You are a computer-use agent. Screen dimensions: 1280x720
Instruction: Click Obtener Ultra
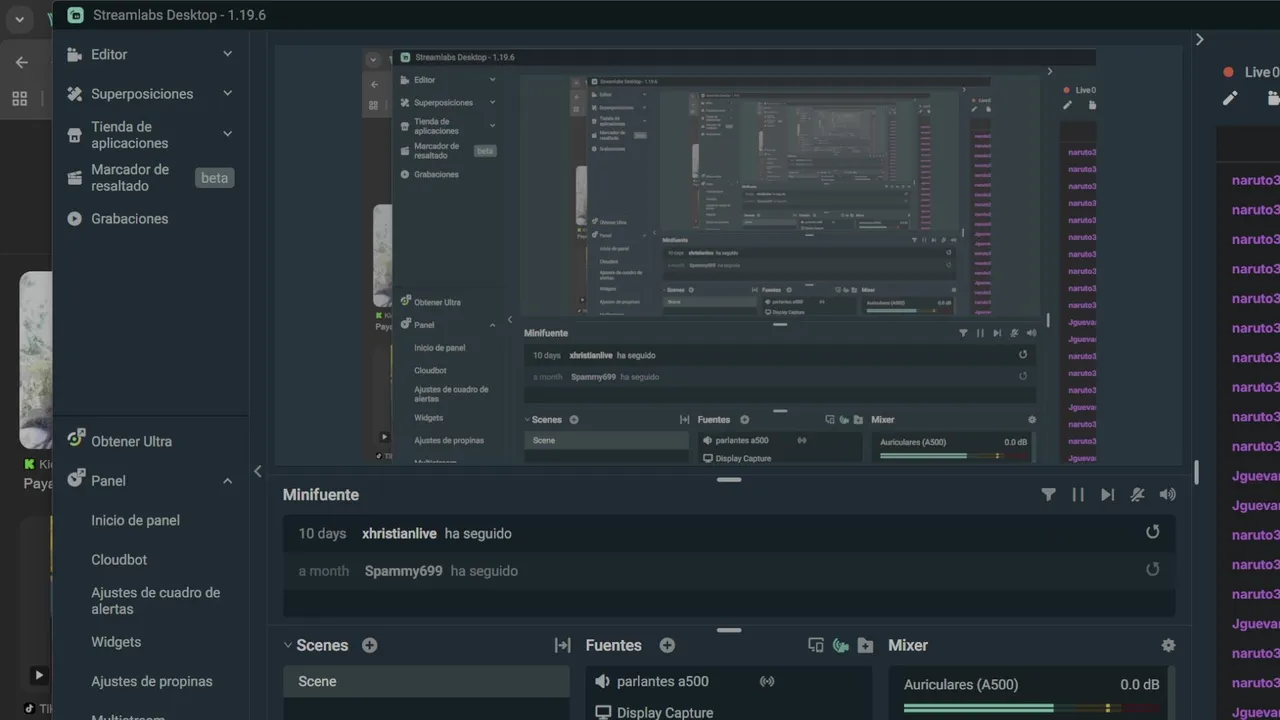click(131, 441)
